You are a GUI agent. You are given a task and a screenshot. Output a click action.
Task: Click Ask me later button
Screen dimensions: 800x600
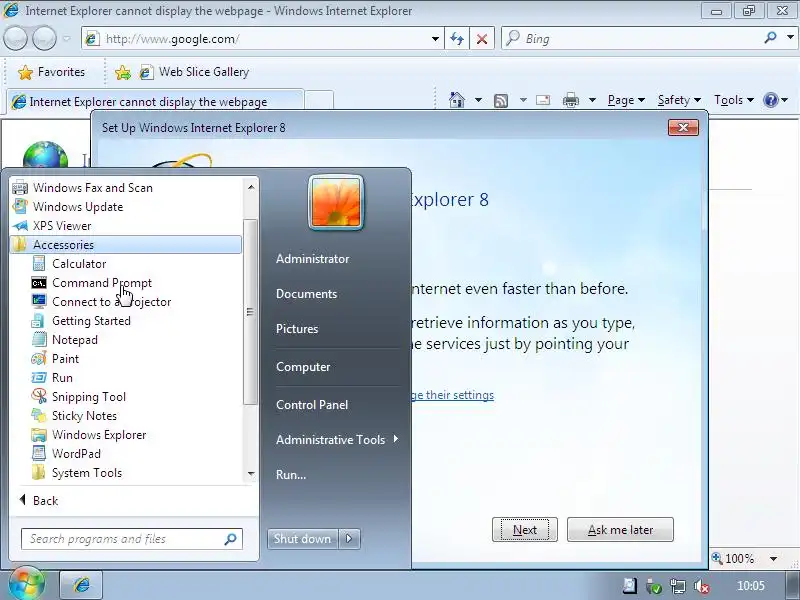[x=620, y=530]
